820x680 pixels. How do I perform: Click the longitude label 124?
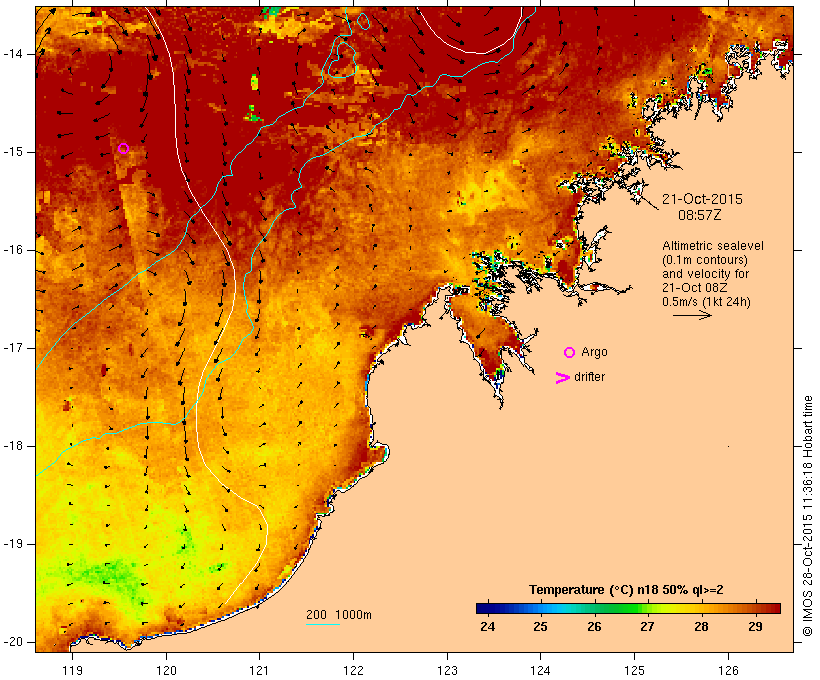tap(541, 671)
